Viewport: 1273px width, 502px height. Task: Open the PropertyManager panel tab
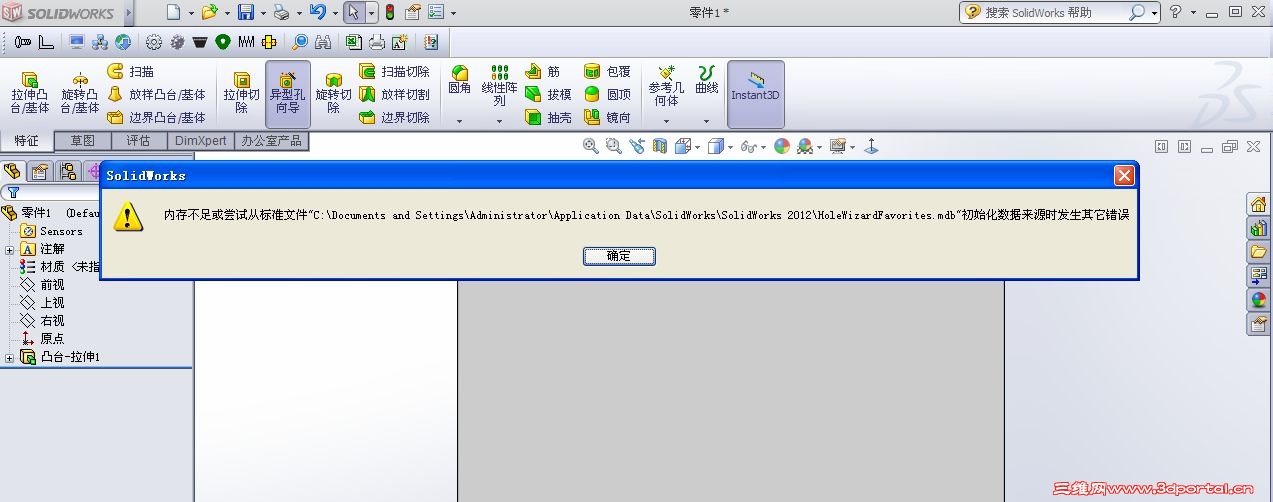tap(40, 170)
